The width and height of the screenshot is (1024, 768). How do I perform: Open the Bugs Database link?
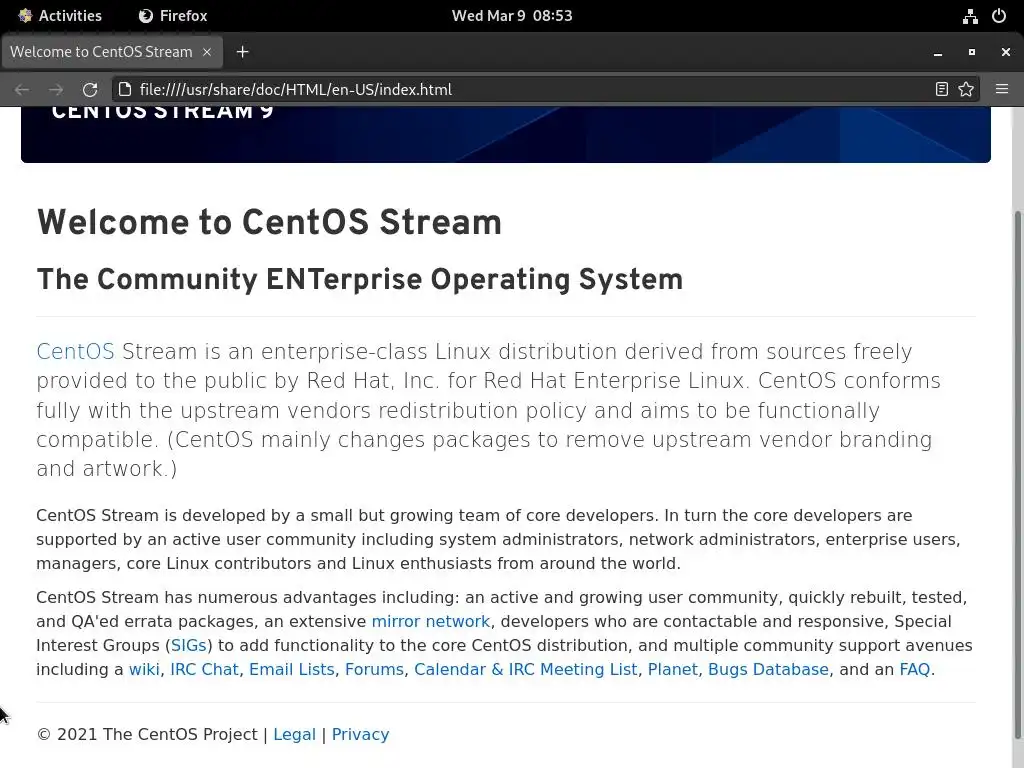coord(769,669)
